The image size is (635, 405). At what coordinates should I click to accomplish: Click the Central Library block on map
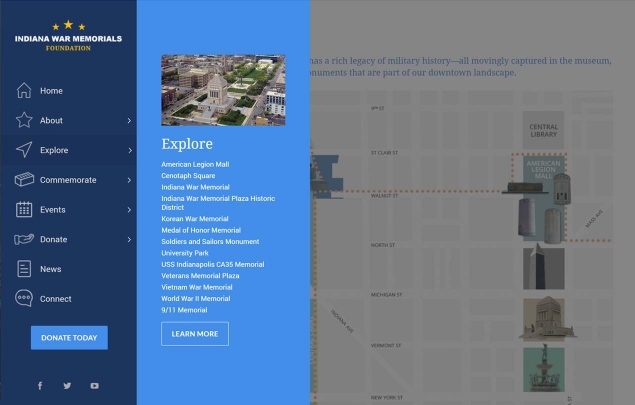543,130
